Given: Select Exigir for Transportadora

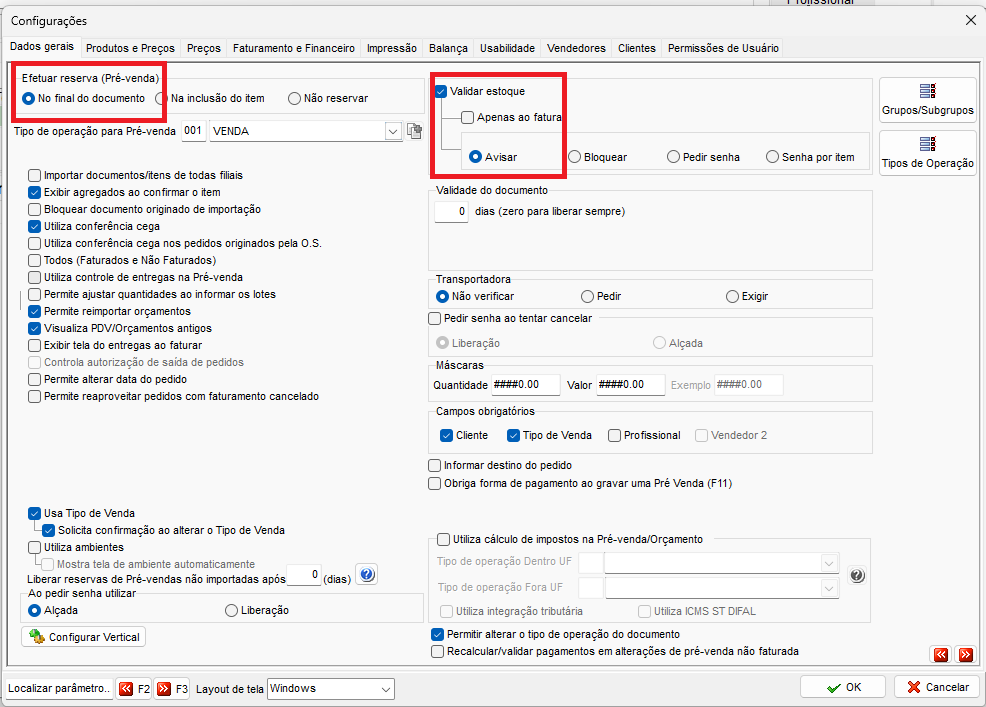Looking at the screenshot, I should 732,296.
